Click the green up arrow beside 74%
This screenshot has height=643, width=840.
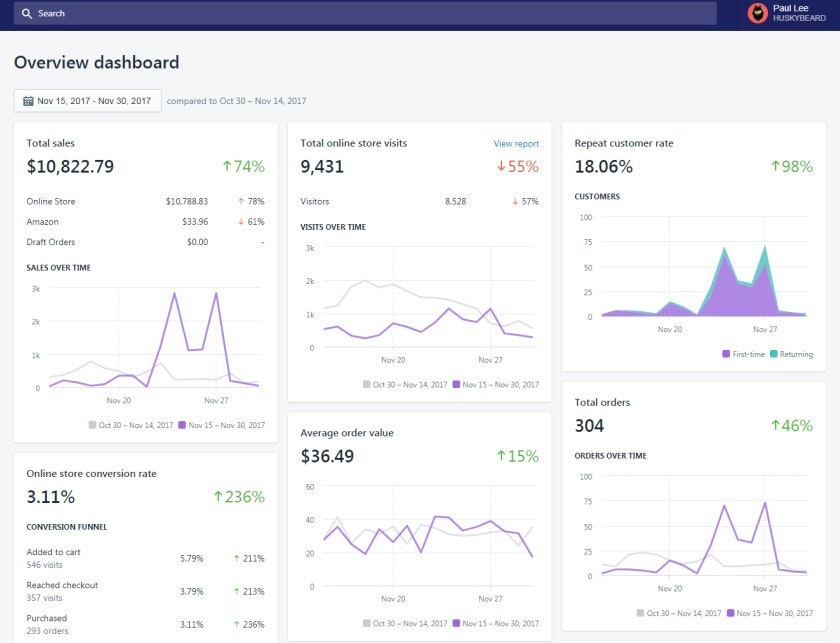point(227,167)
